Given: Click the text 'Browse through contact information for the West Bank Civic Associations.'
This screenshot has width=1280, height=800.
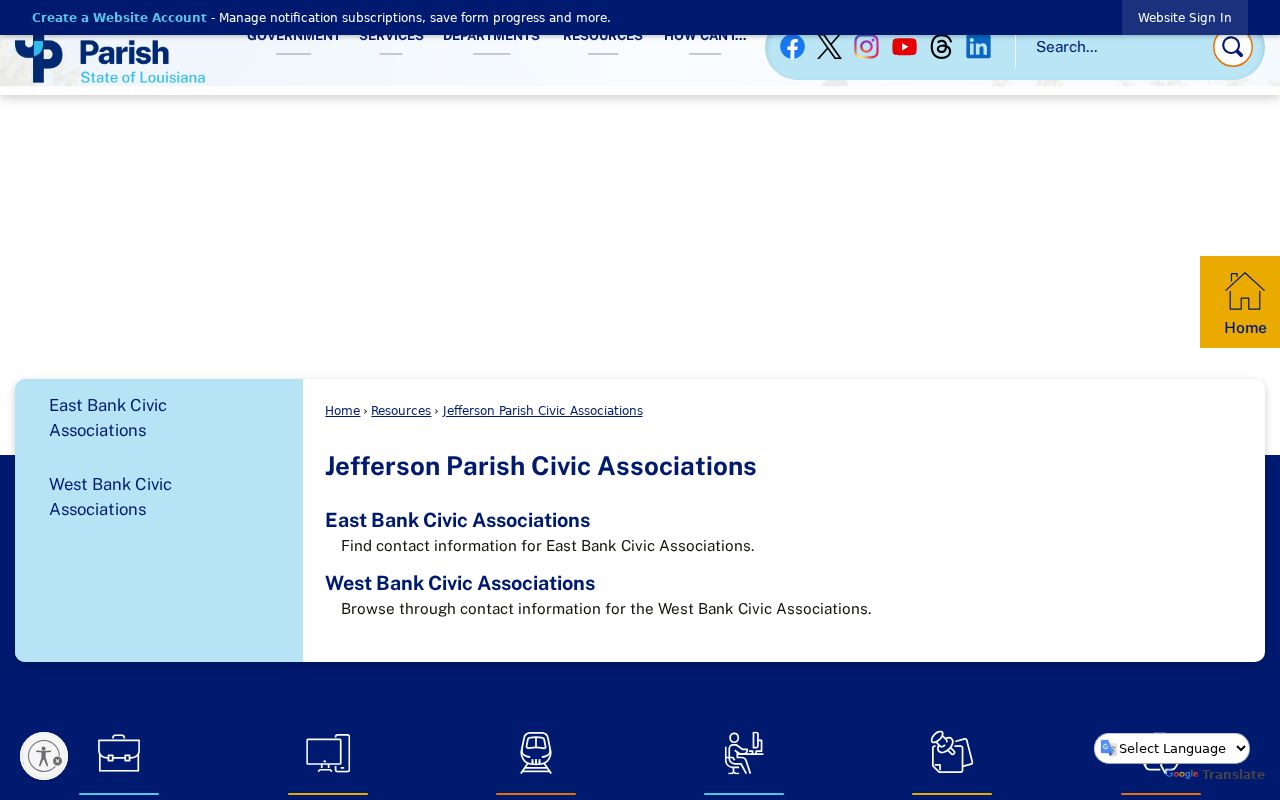Looking at the screenshot, I should [x=606, y=609].
